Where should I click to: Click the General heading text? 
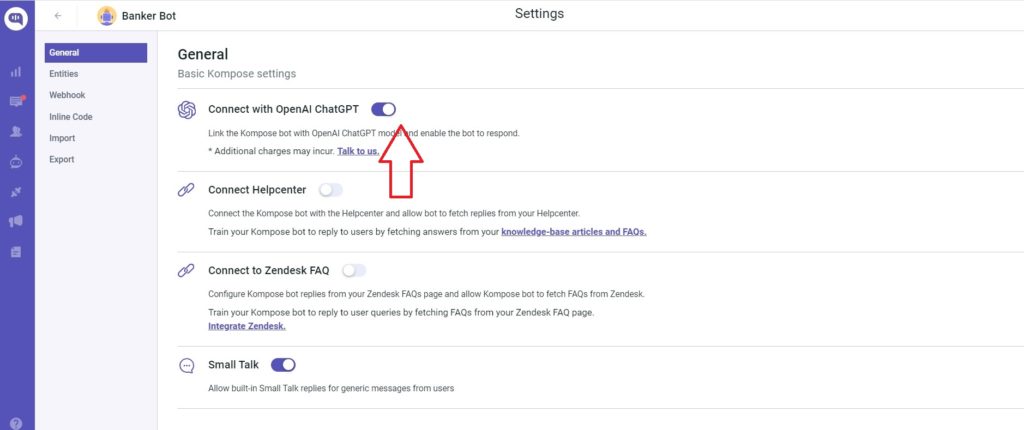[203, 54]
